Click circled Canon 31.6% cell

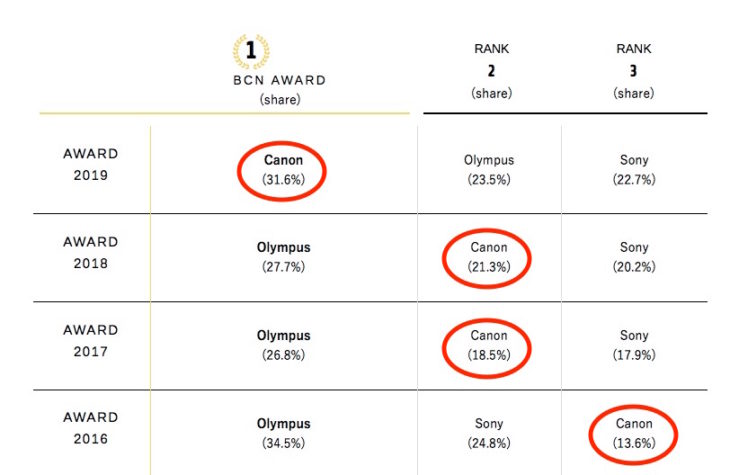tap(282, 170)
